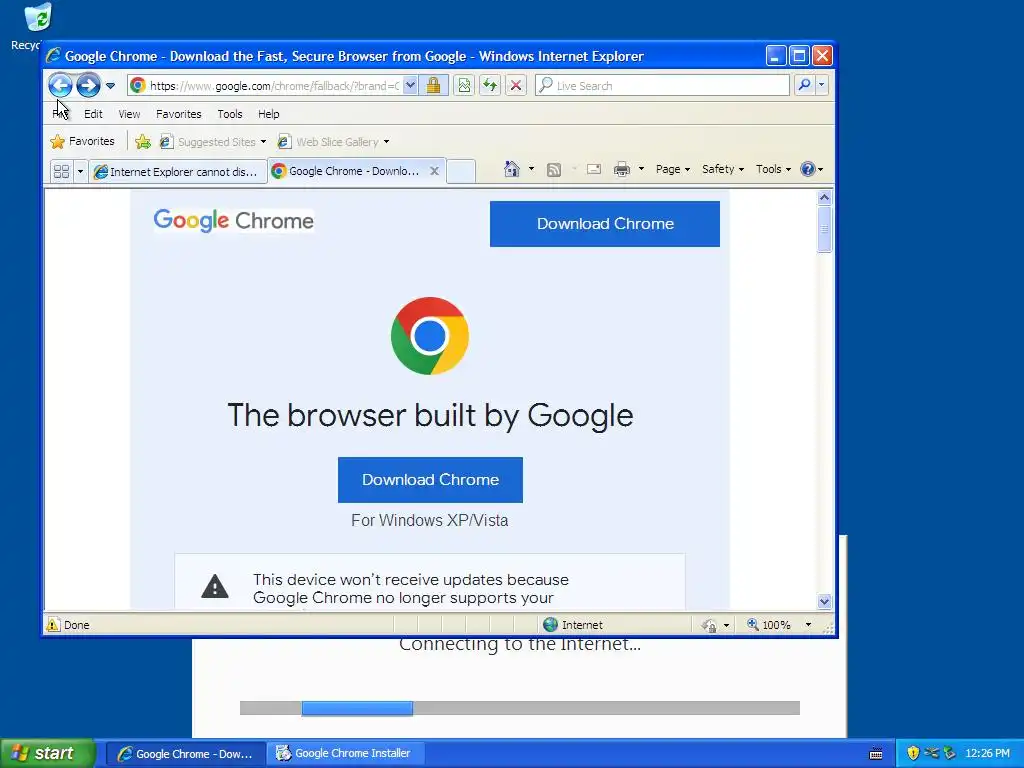
Task: Stop loading with the red X icon
Action: [x=516, y=86]
